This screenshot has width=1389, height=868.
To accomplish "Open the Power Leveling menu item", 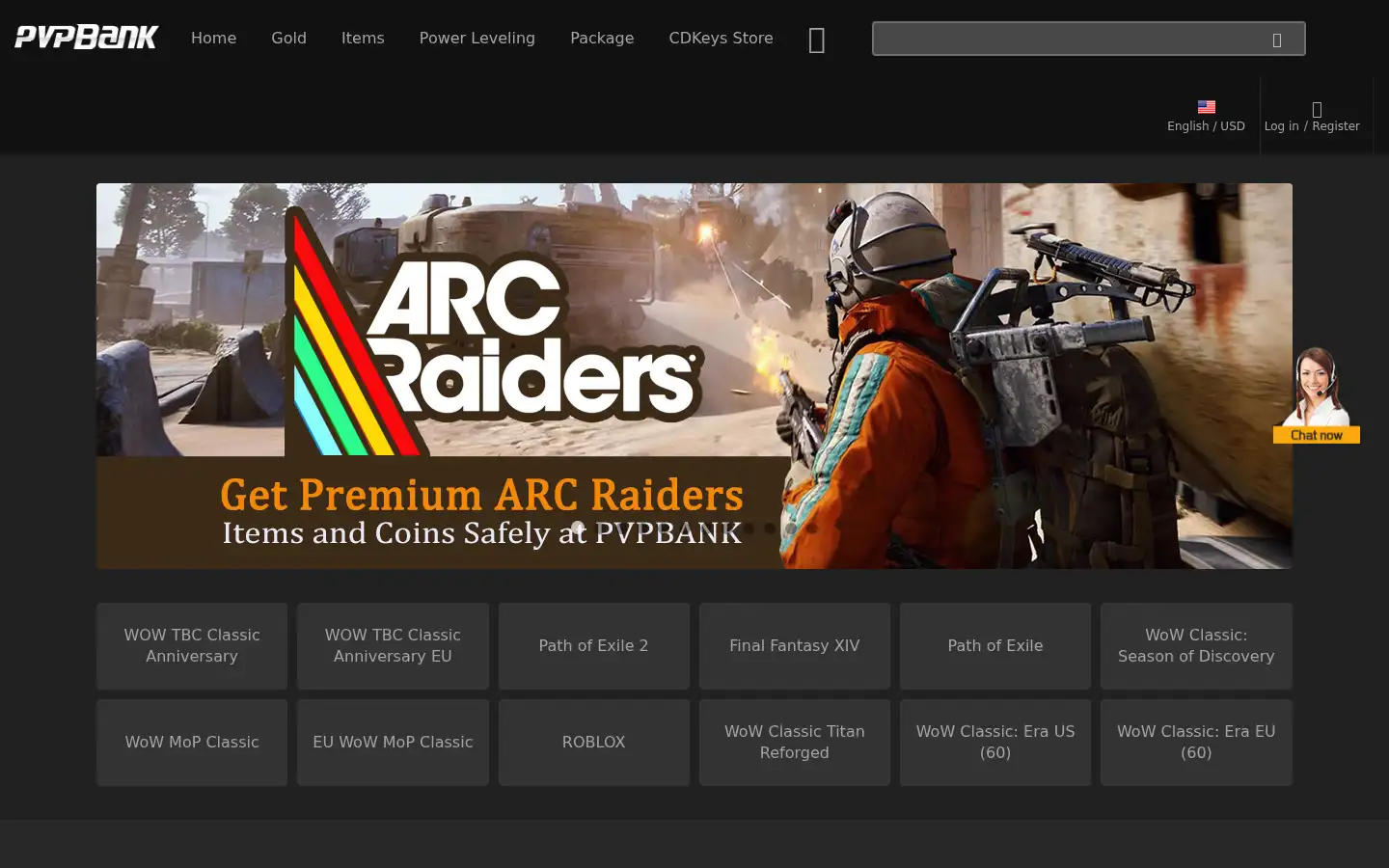I will (x=477, y=38).
